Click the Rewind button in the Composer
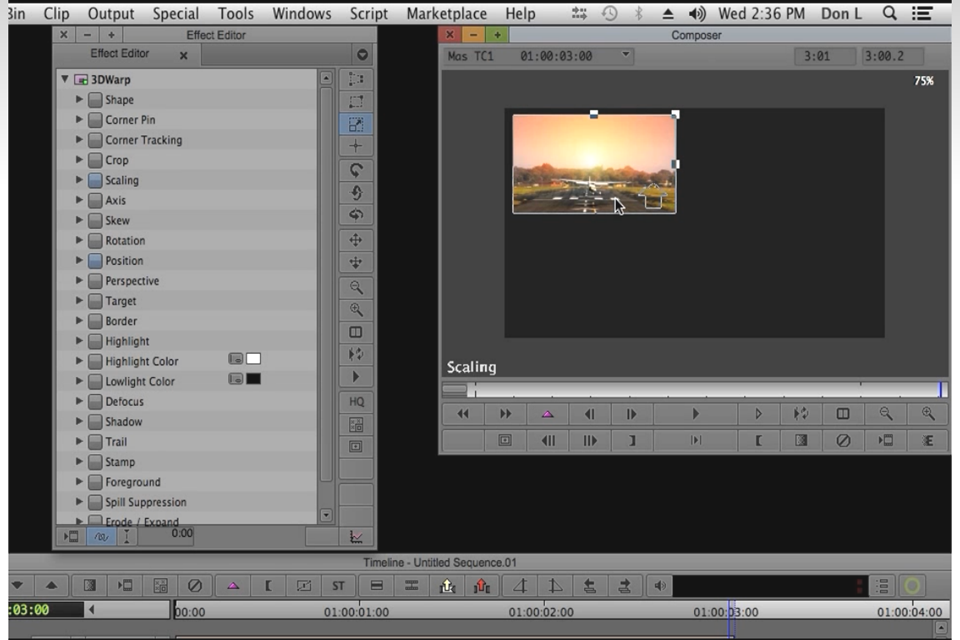 click(x=463, y=414)
